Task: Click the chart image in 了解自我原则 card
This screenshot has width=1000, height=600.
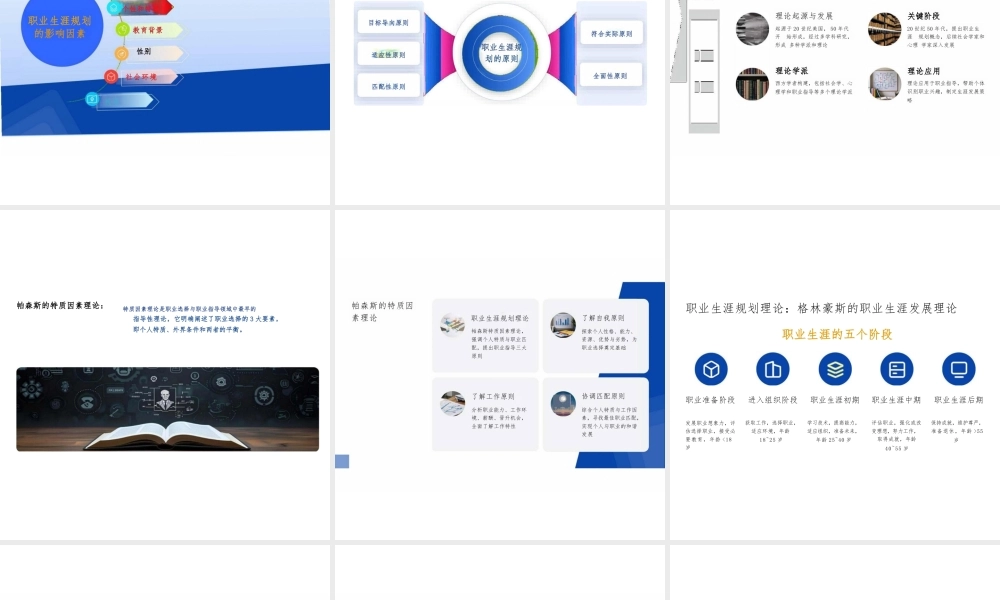Action: 563,325
